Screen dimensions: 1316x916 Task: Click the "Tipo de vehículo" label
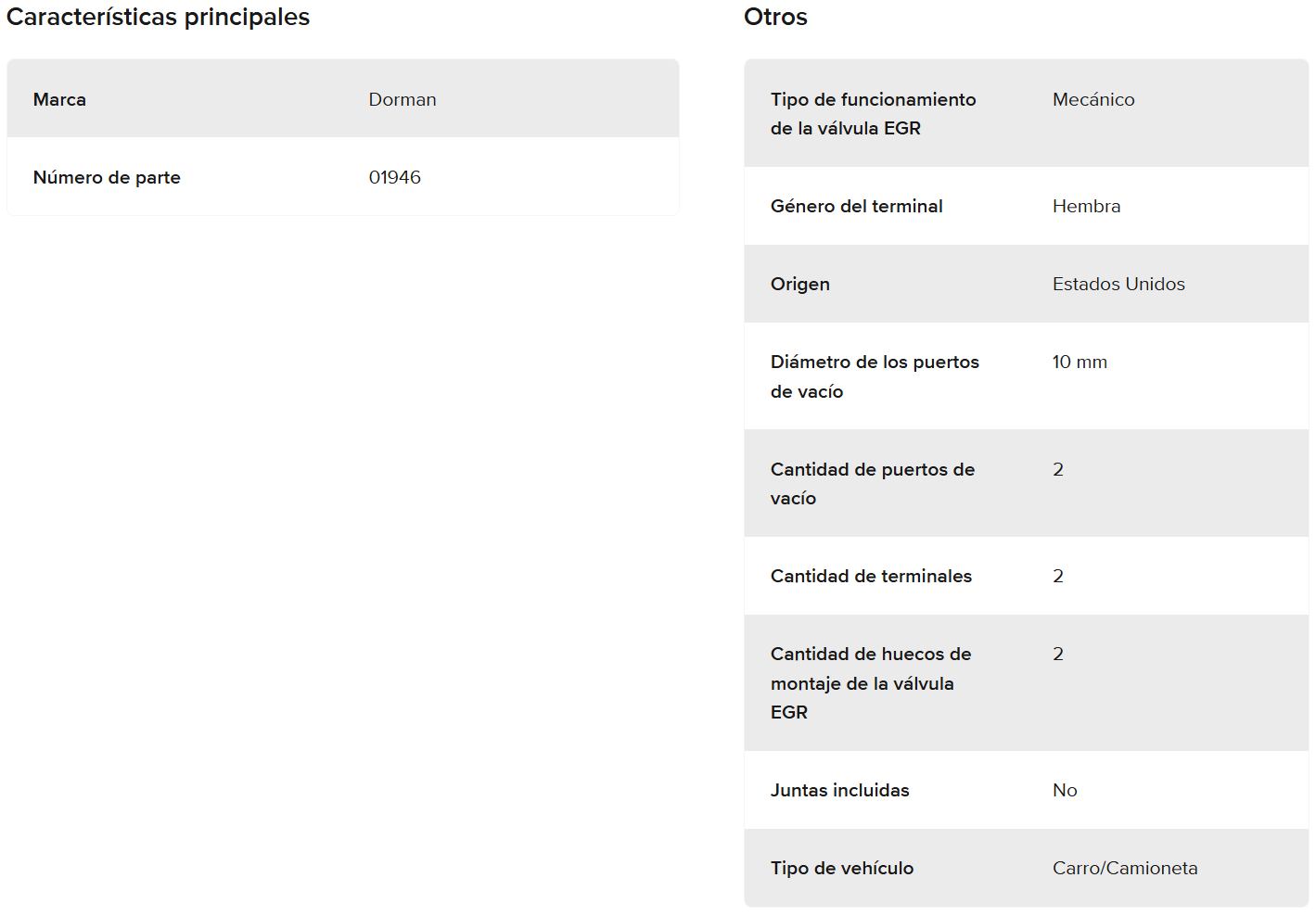841,868
